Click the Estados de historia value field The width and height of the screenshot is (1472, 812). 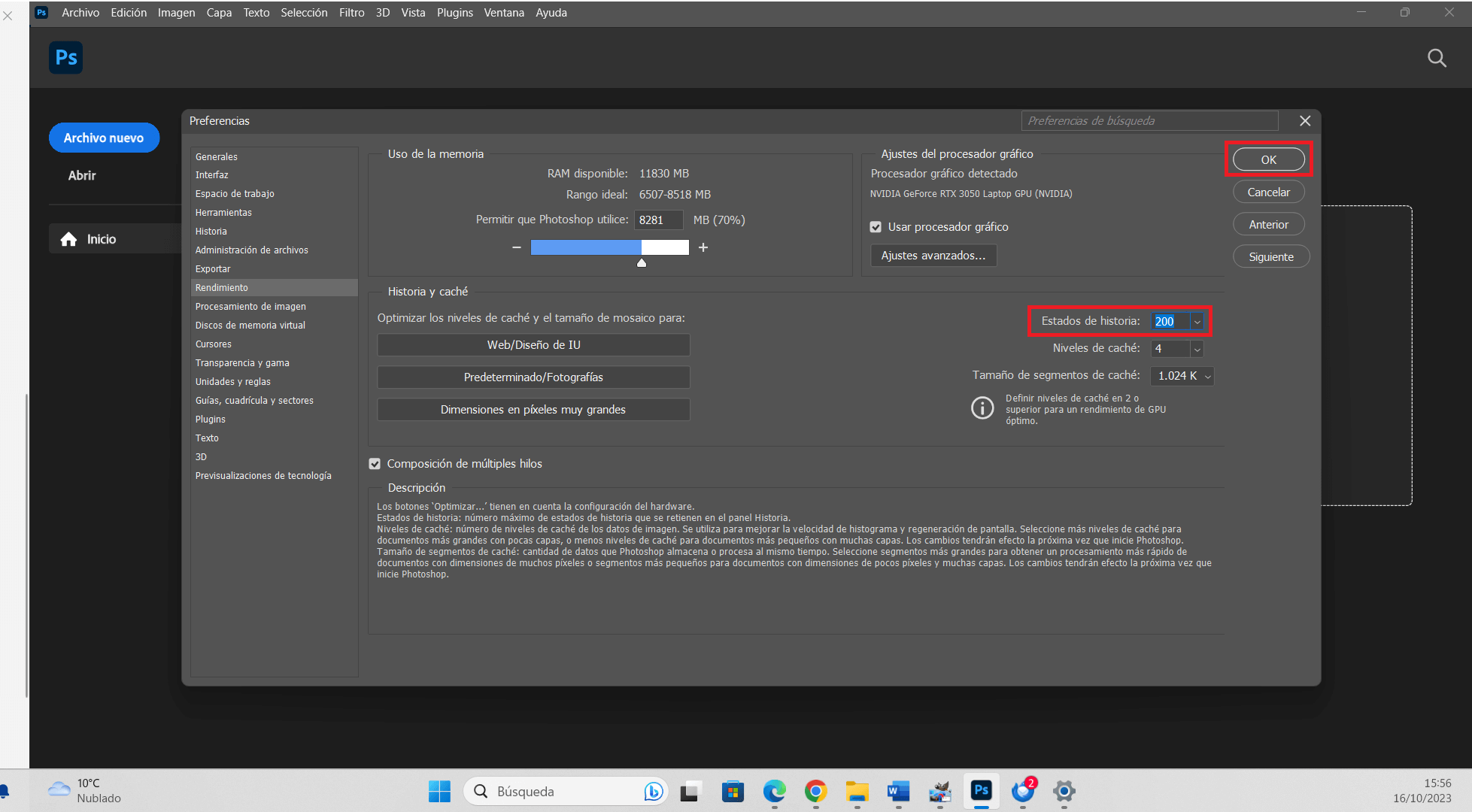1170,321
